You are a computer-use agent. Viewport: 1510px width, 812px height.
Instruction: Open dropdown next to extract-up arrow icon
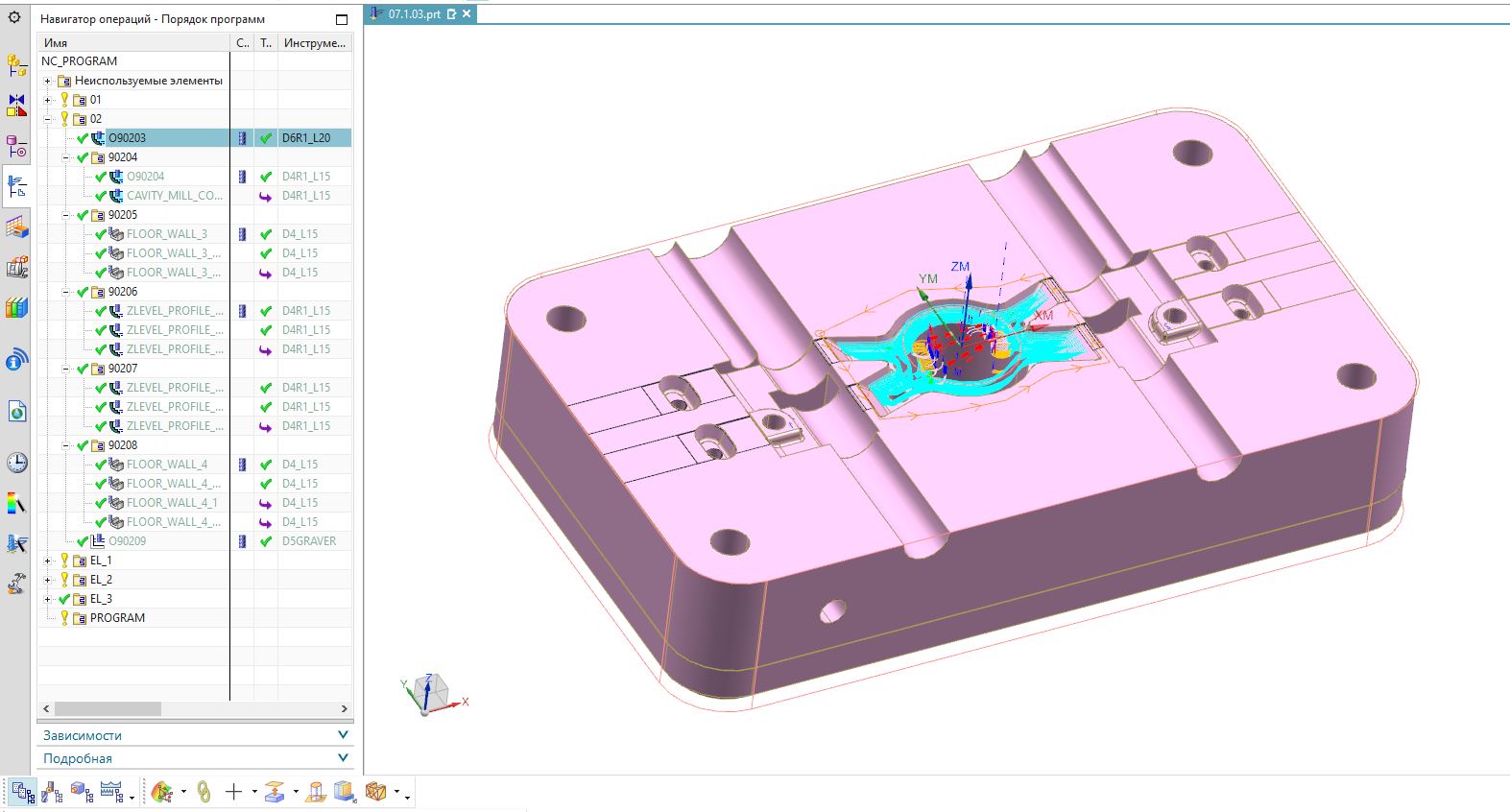point(296,793)
